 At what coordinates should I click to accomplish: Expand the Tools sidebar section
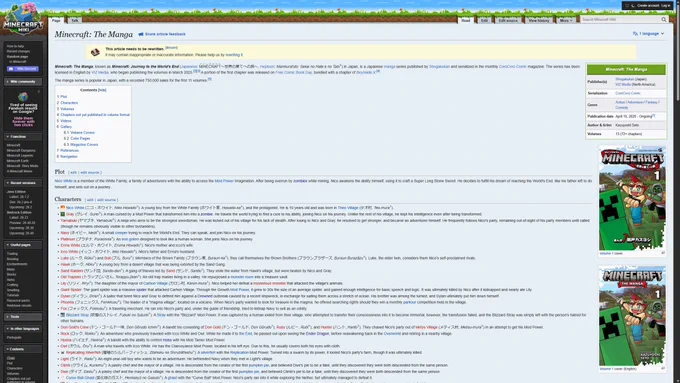click(23, 317)
